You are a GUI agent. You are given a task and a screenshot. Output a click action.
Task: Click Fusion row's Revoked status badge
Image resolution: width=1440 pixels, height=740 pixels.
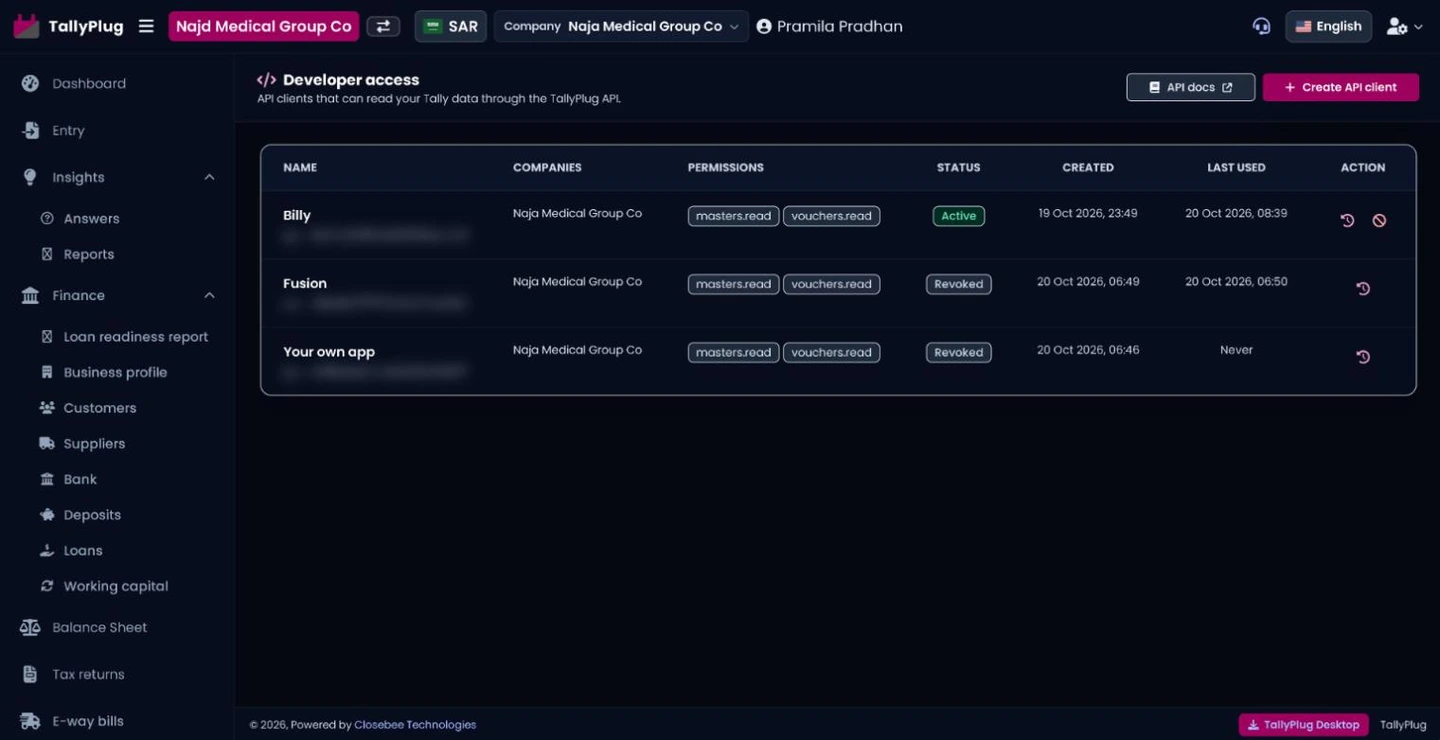point(959,284)
